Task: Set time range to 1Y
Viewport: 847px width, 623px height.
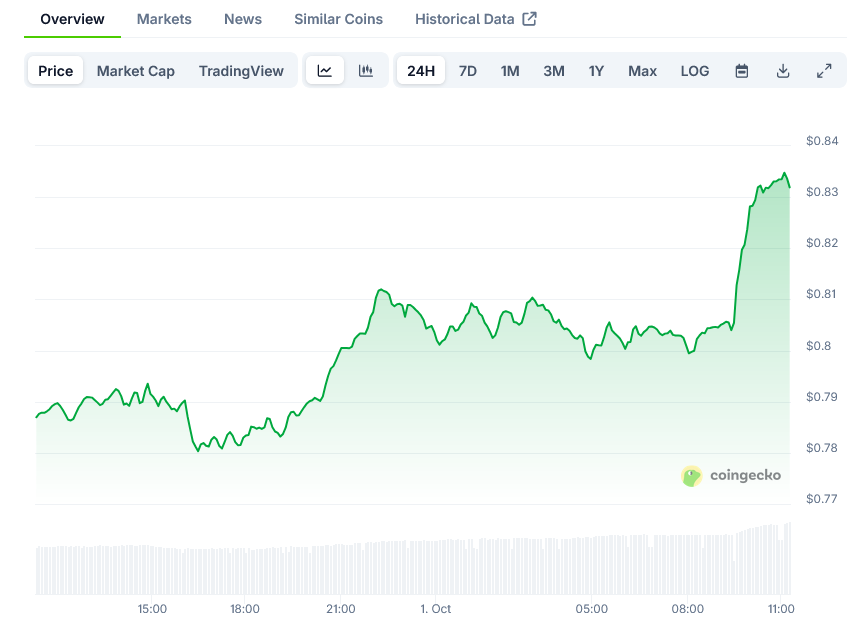Action: click(x=597, y=71)
